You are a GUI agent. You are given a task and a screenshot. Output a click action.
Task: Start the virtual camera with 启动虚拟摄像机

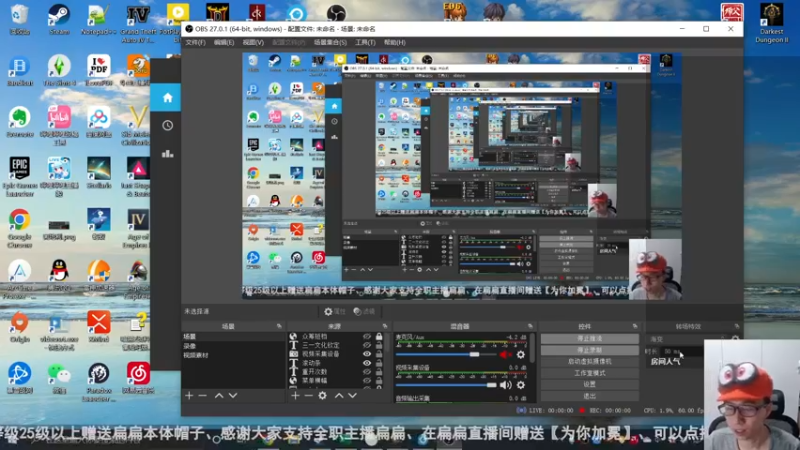tap(589, 361)
